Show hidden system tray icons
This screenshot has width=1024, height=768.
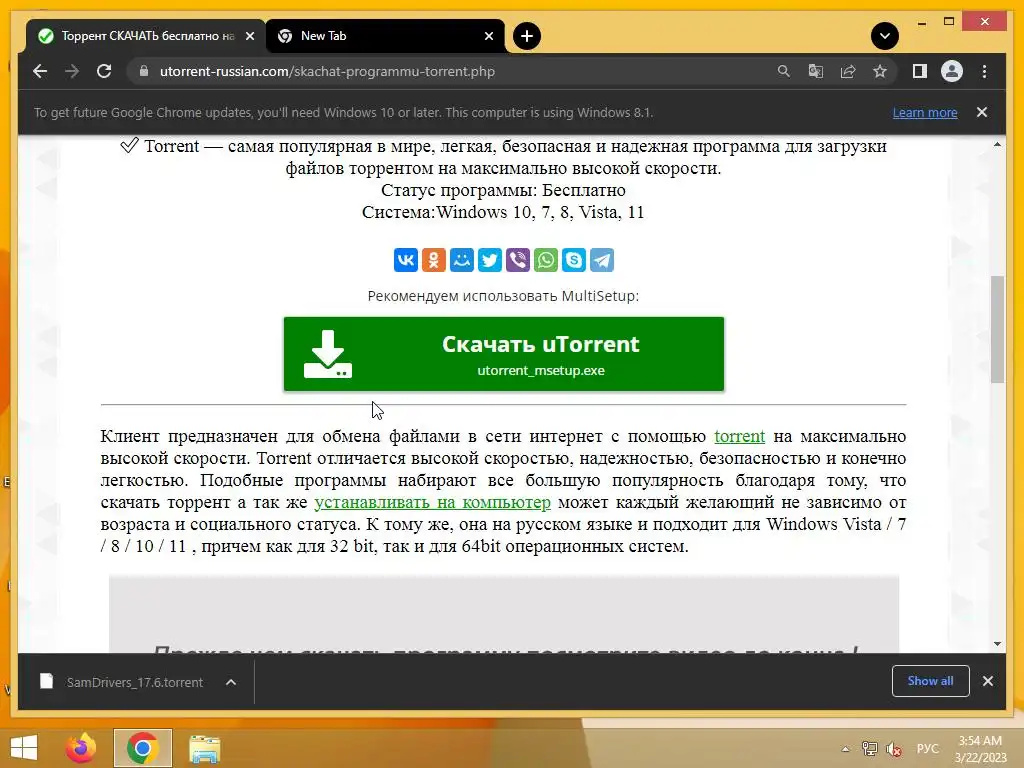[846, 749]
